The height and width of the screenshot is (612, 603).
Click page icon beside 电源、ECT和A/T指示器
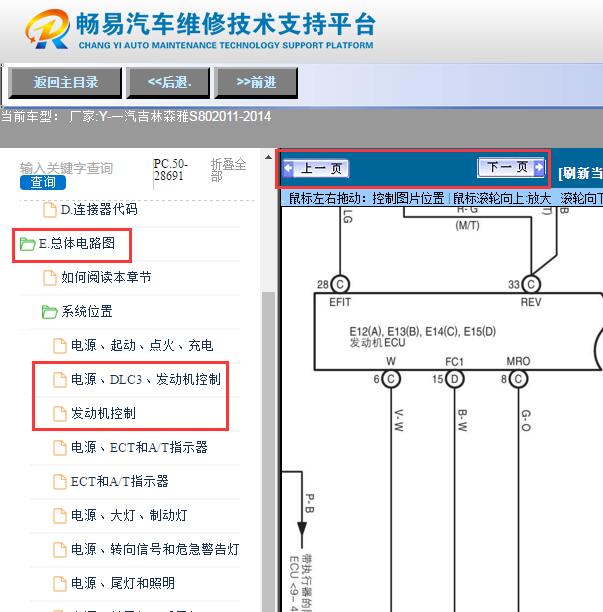59,448
